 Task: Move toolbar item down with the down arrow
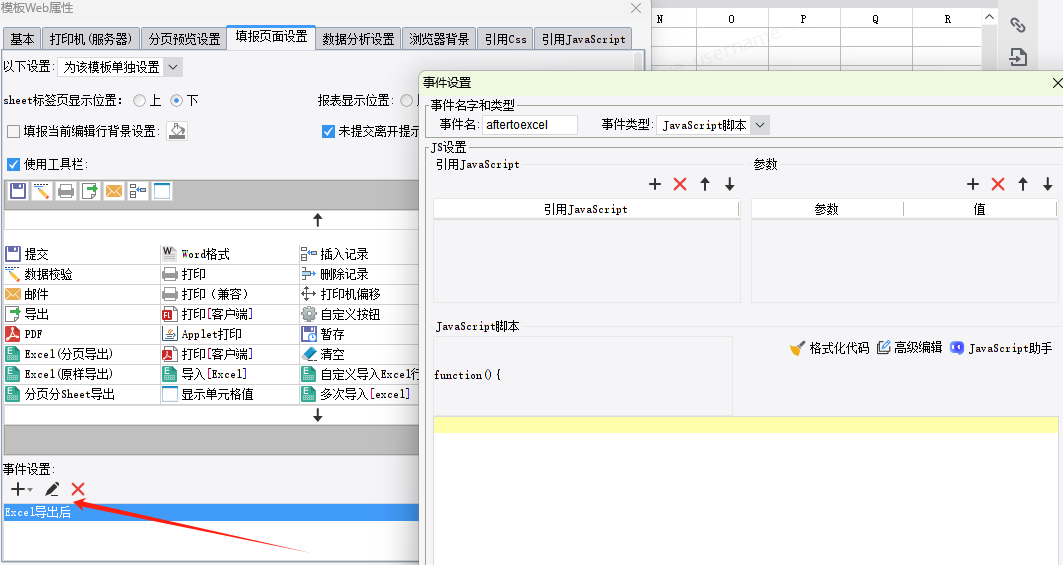coord(317,415)
